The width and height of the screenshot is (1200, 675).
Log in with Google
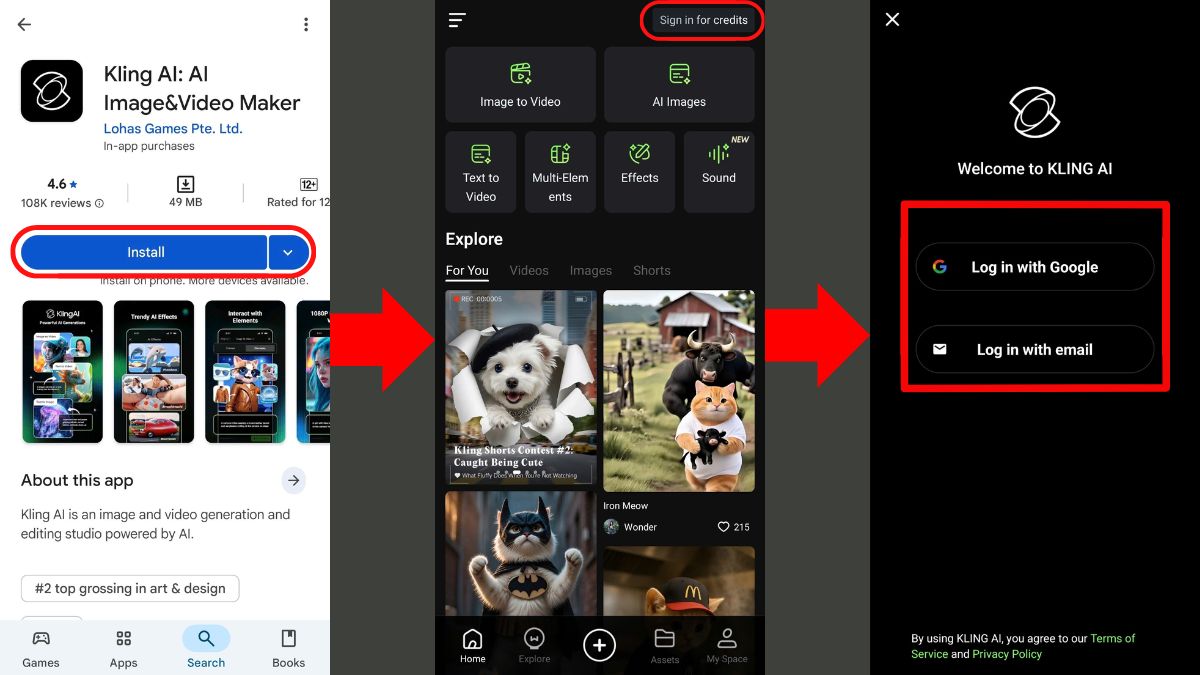(x=1035, y=267)
